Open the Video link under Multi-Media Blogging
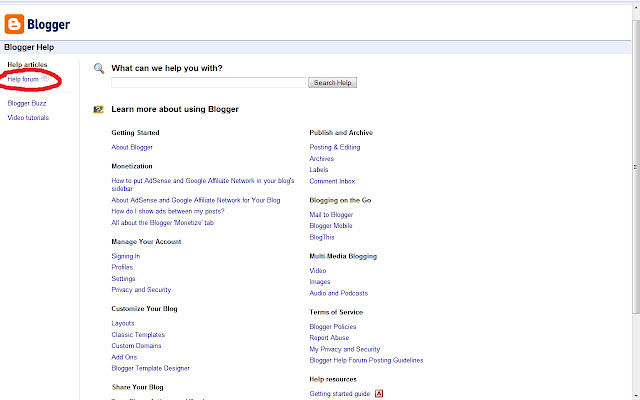This screenshot has width=640, height=400. coord(318,270)
